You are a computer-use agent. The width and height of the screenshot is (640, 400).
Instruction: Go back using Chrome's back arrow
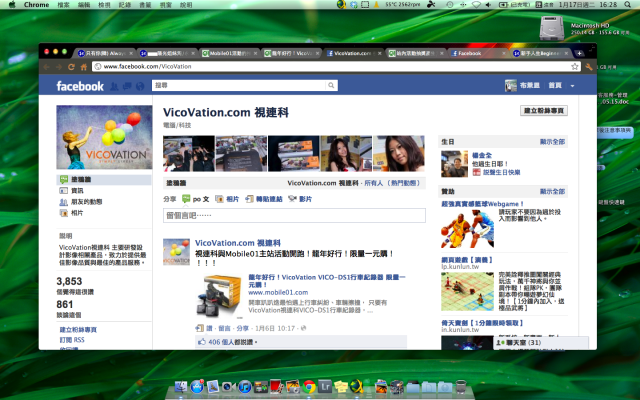click(47, 67)
